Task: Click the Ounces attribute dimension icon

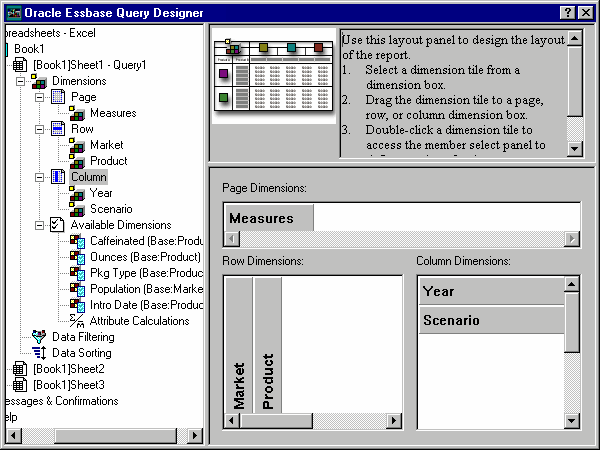Action: [77, 258]
